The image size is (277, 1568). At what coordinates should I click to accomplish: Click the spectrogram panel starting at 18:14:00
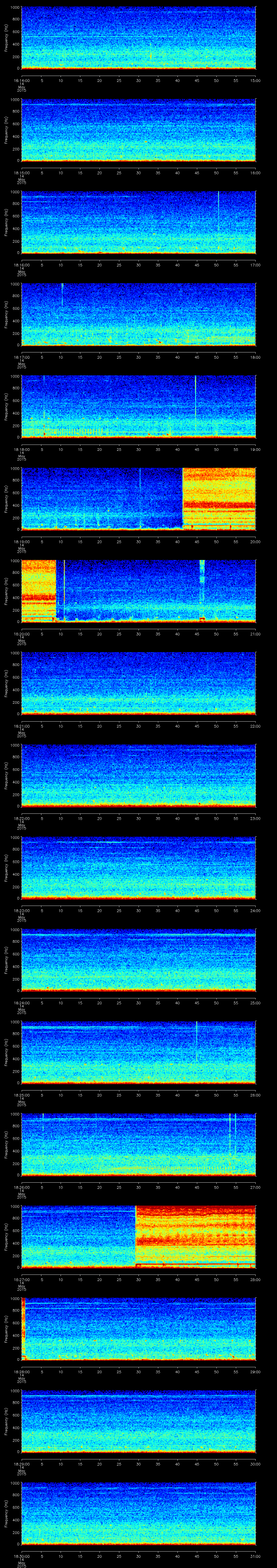pyautogui.click(x=138, y=38)
